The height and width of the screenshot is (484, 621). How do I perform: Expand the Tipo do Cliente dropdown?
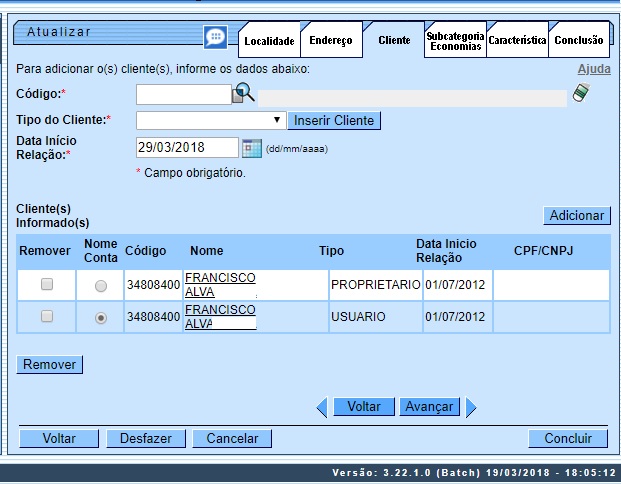(210, 120)
